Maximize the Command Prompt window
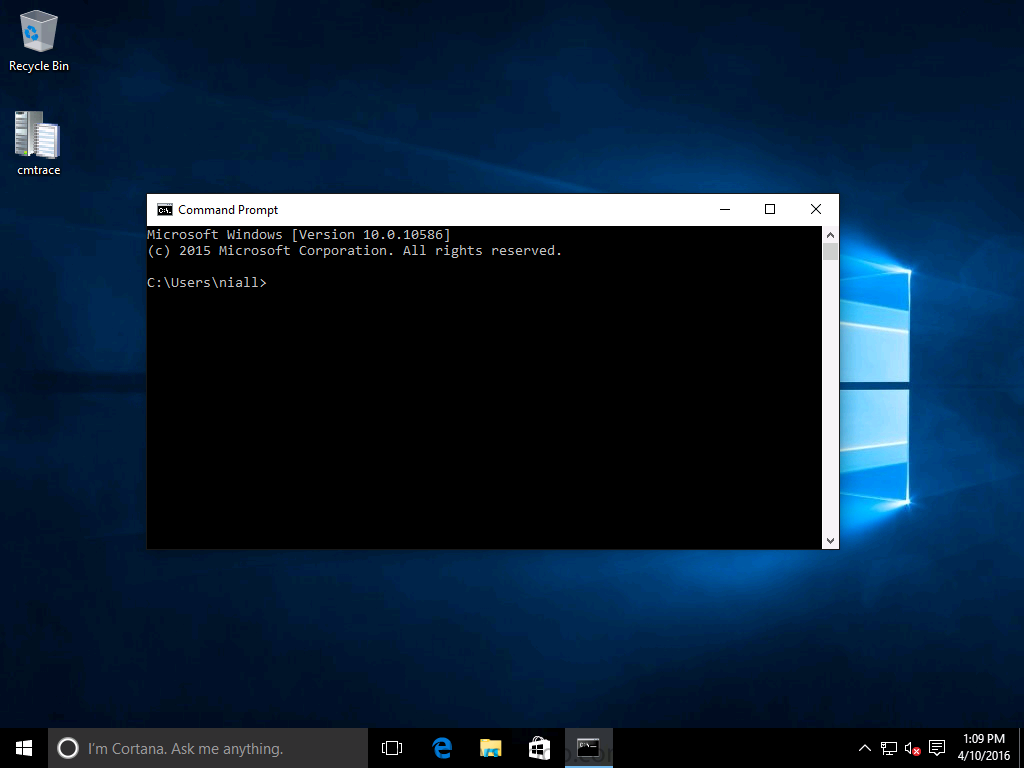 pyautogui.click(x=770, y=210)
